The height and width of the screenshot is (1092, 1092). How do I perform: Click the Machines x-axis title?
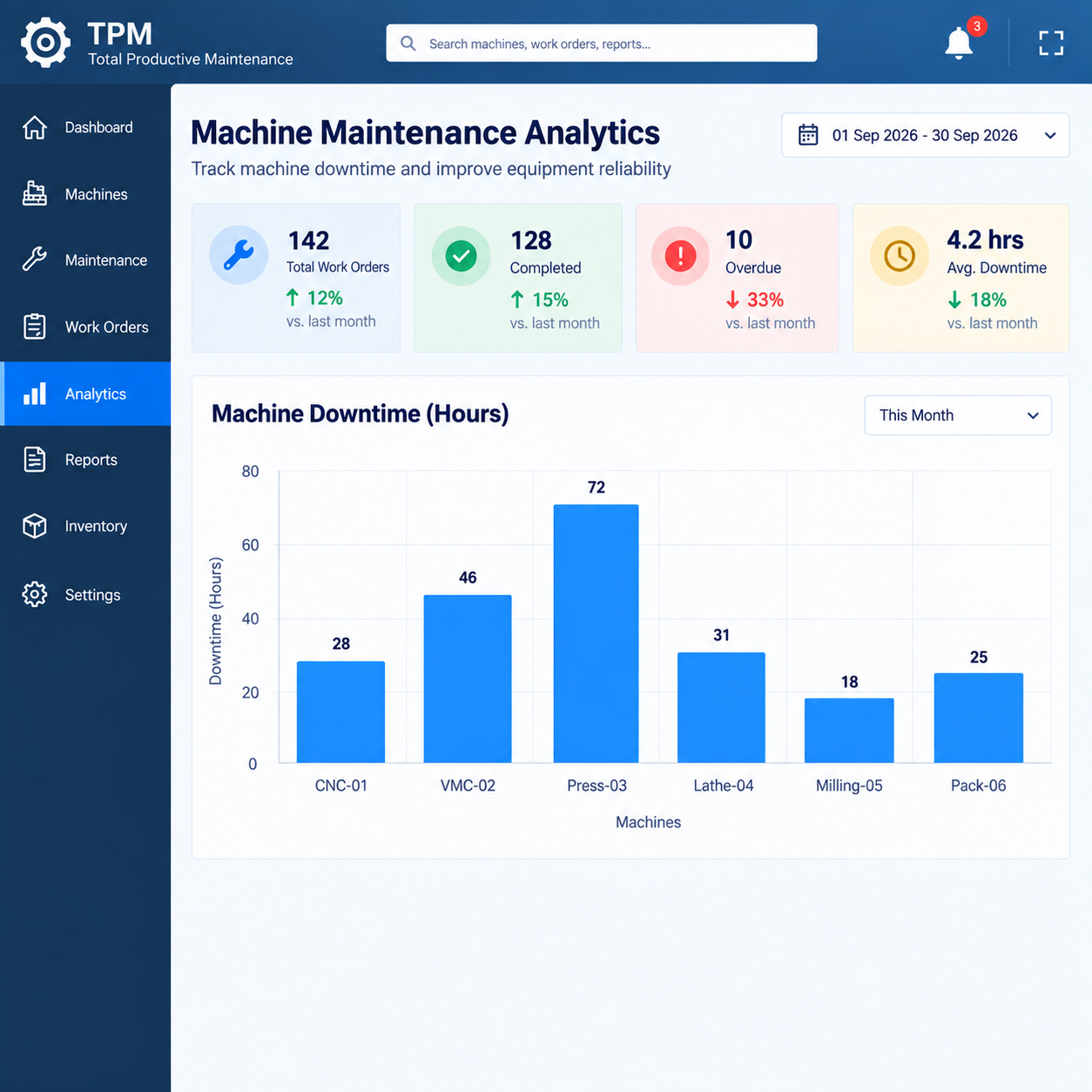point(648,822)
